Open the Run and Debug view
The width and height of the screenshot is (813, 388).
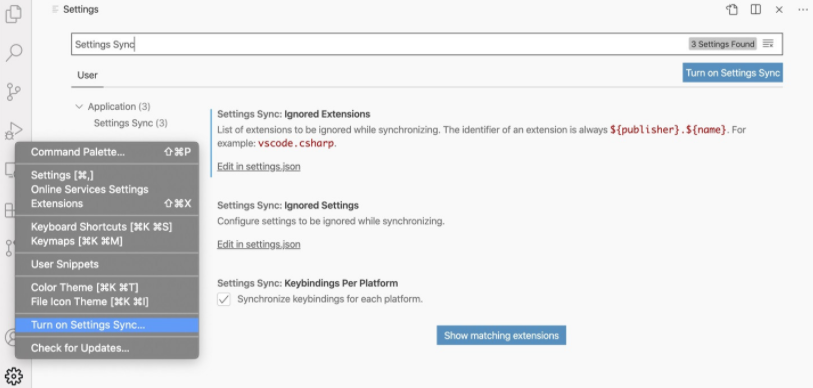[13, 130]
